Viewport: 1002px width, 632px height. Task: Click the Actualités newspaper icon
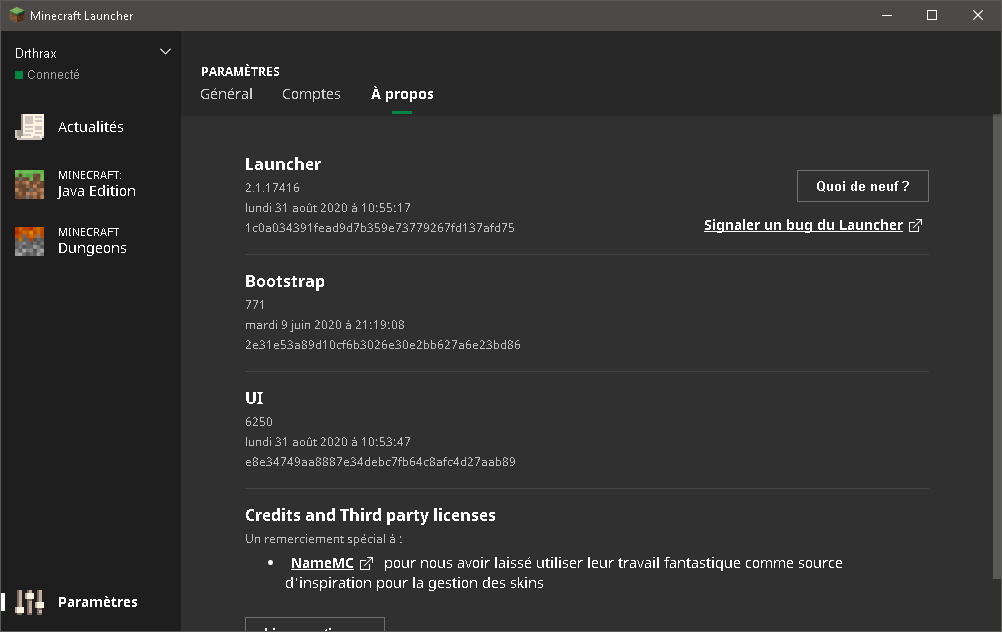[x=30, y=127]
